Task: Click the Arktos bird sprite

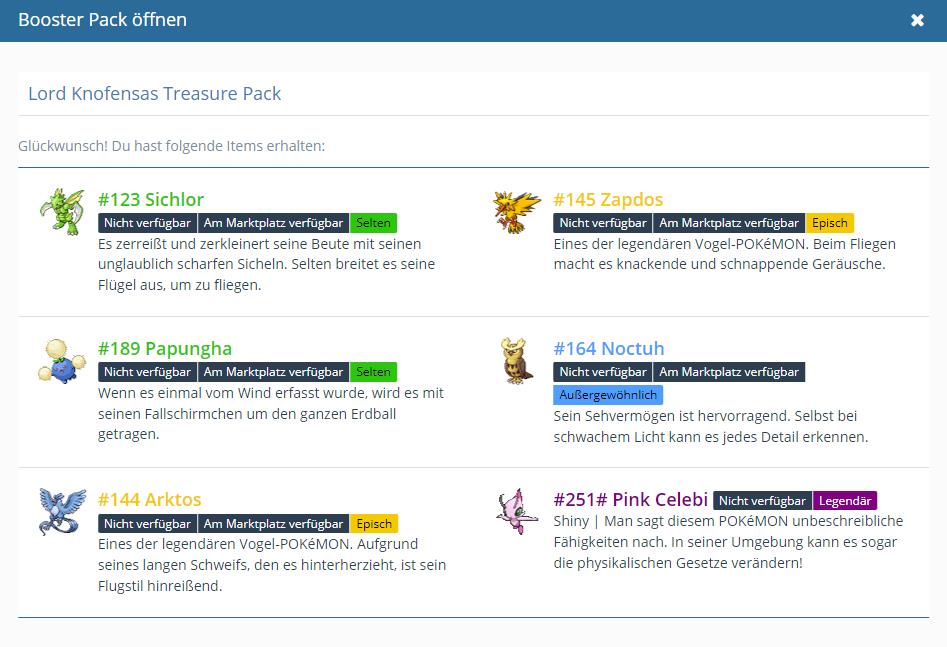Action: (x=62, y=512)
